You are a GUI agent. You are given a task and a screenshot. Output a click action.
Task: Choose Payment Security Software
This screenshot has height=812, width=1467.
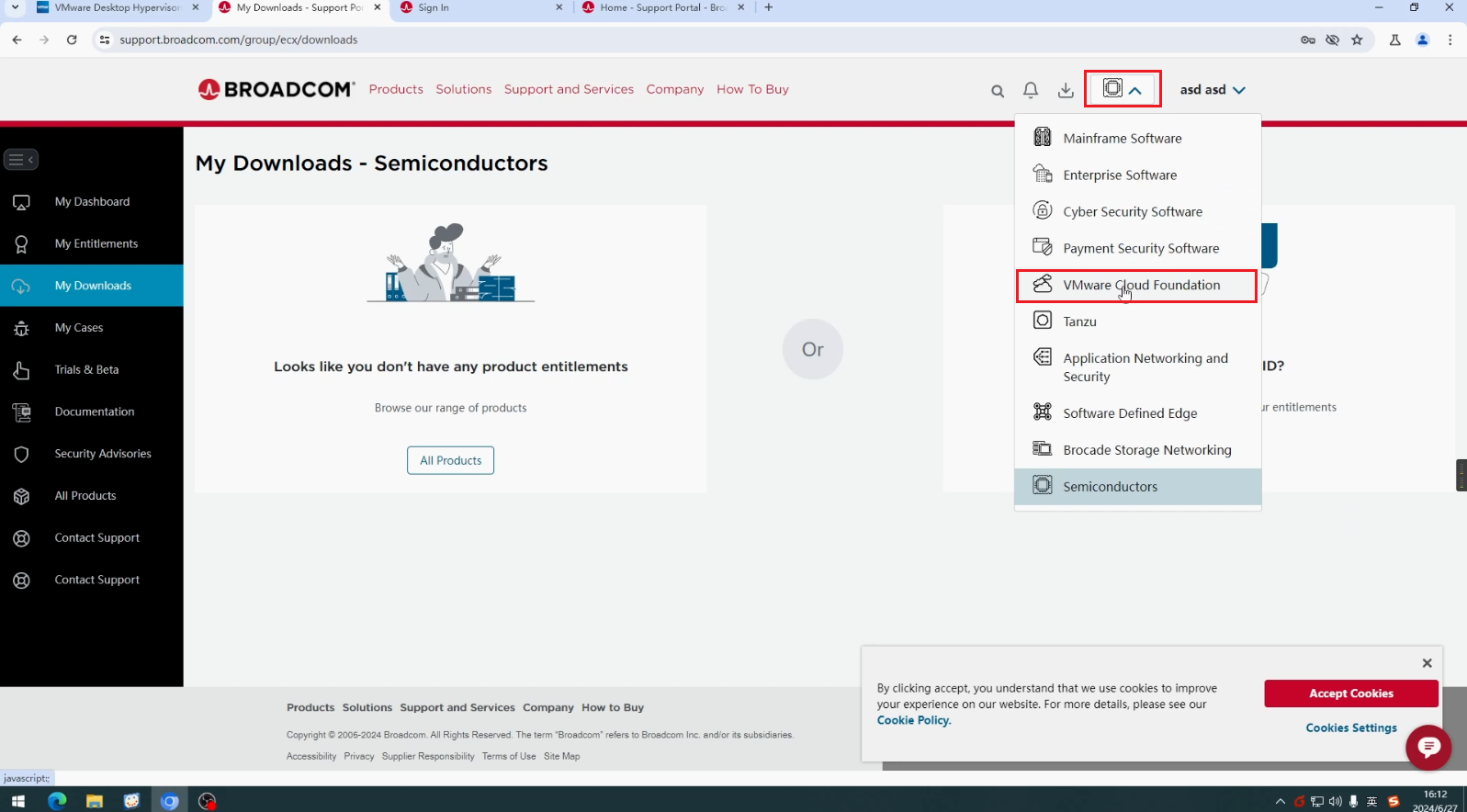tap(1137, 249)
